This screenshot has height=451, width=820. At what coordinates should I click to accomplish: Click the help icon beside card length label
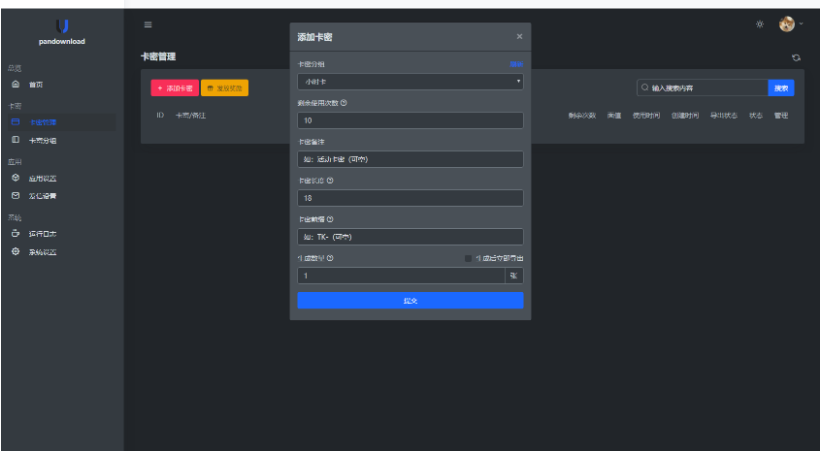[x=330, y=181]
